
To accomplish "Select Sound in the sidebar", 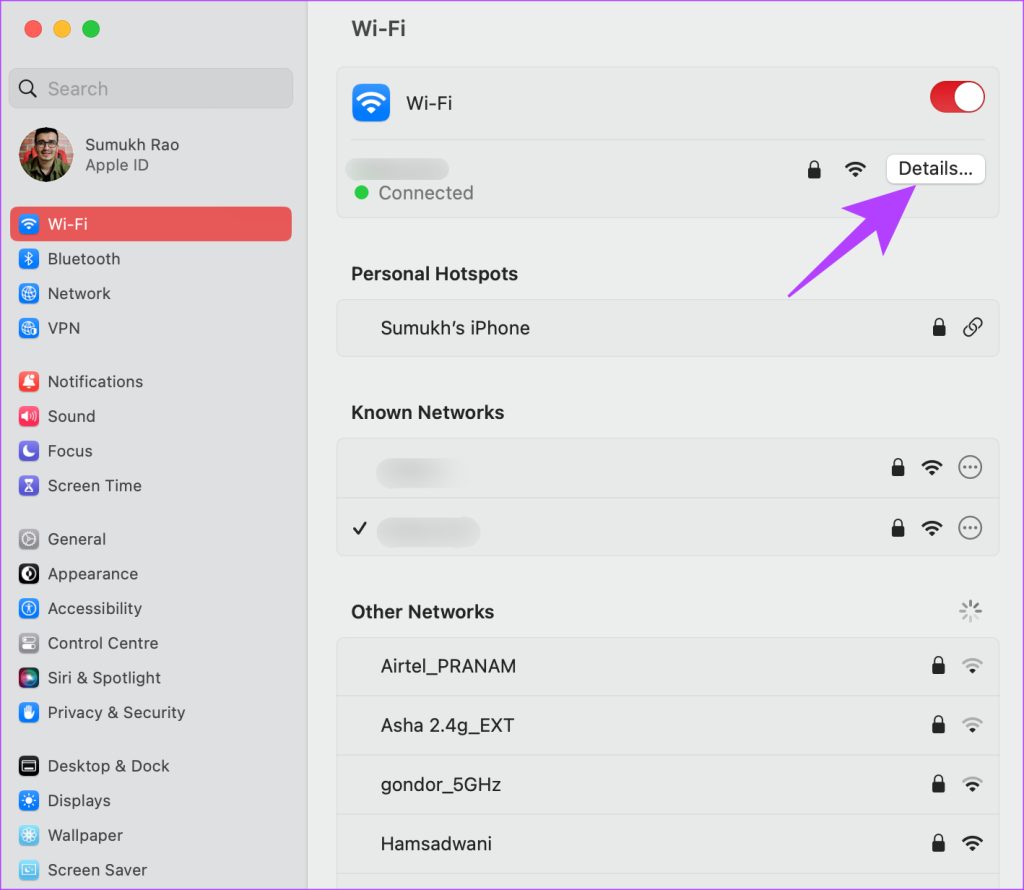I will pyautogui.click(x=71, y=416).
